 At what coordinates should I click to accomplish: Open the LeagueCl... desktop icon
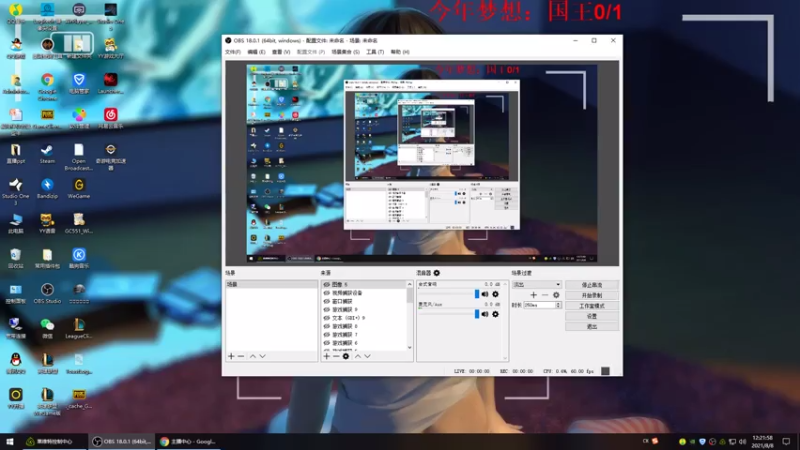click(79, 329)
